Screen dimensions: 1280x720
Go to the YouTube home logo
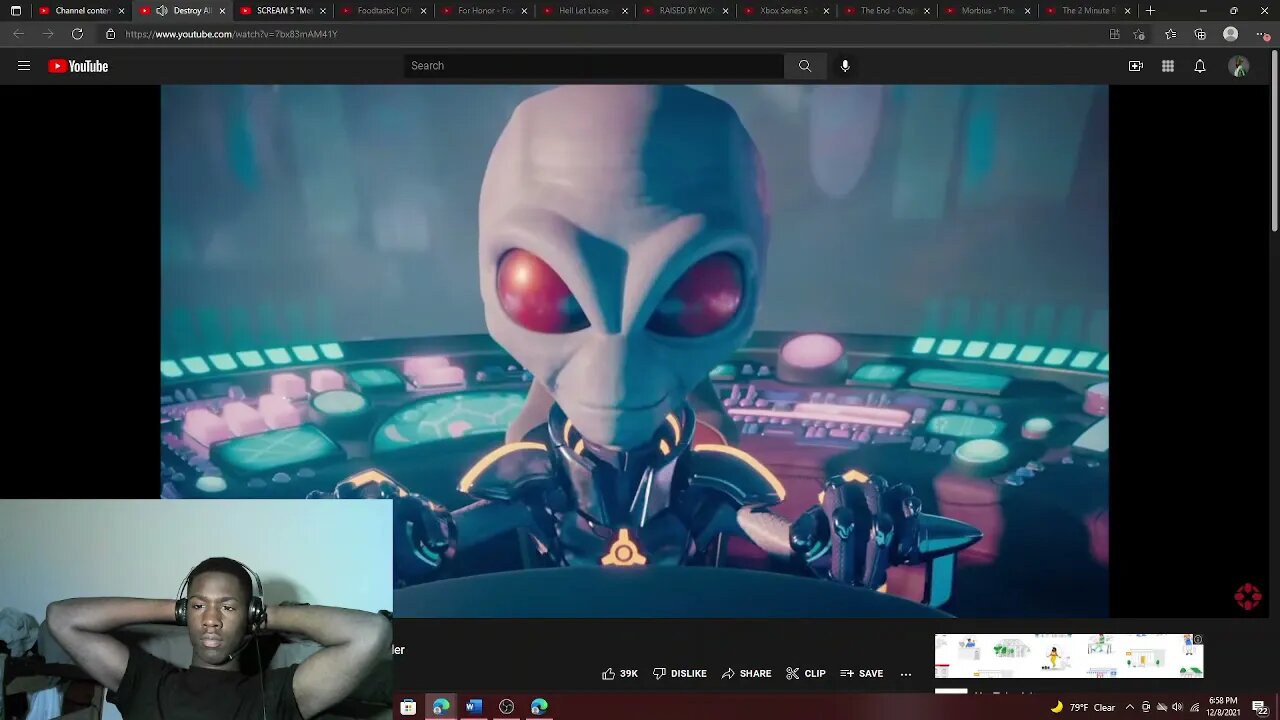click(x=78, y=66)
